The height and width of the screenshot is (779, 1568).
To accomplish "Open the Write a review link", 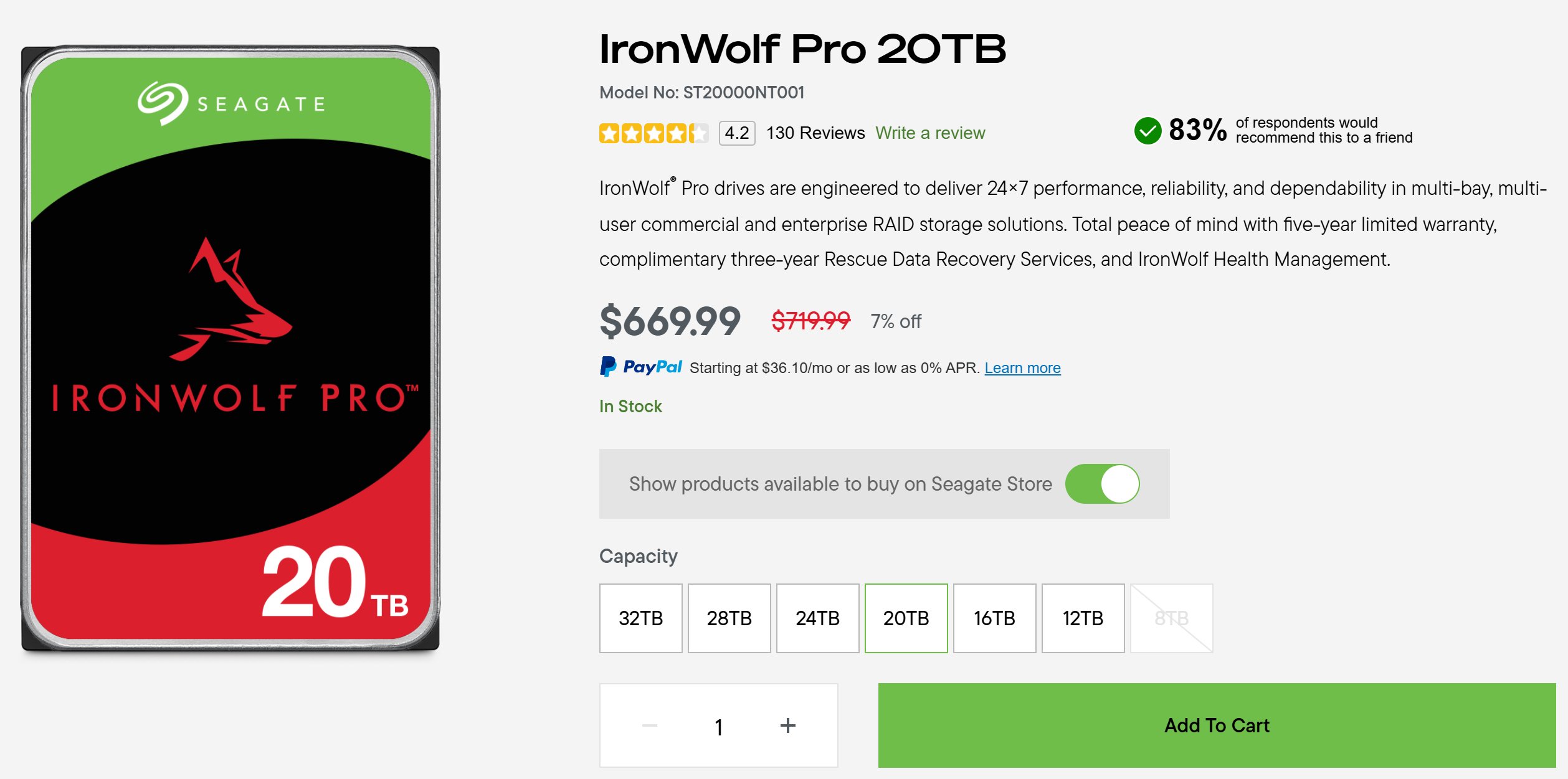I will (930, 133).
